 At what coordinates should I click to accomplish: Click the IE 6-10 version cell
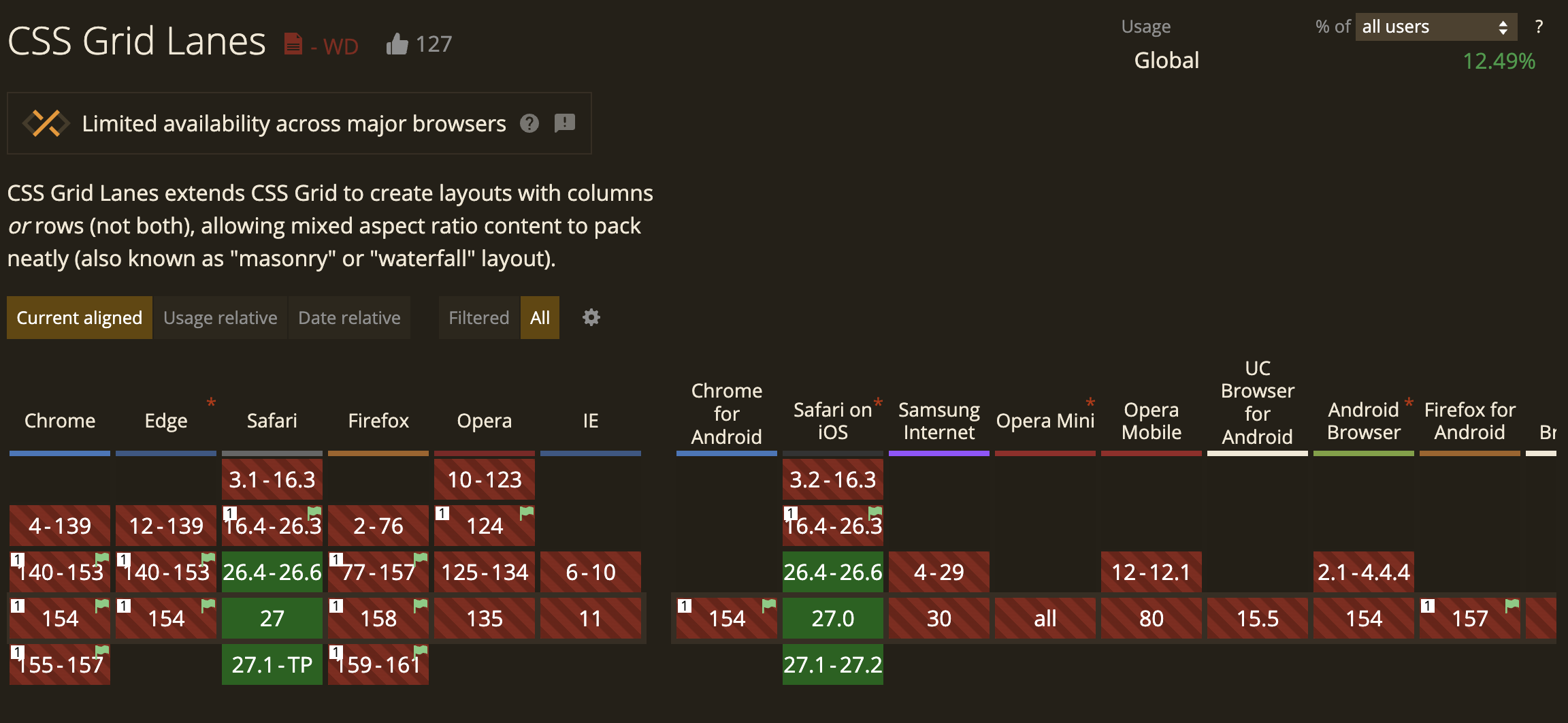click(591, 572)
